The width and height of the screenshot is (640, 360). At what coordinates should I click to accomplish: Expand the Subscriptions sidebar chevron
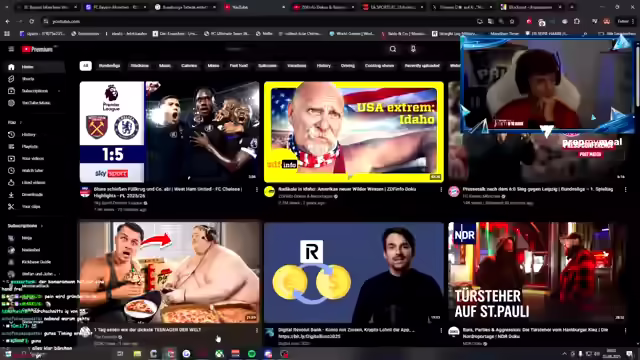click(x=59, y=91)
